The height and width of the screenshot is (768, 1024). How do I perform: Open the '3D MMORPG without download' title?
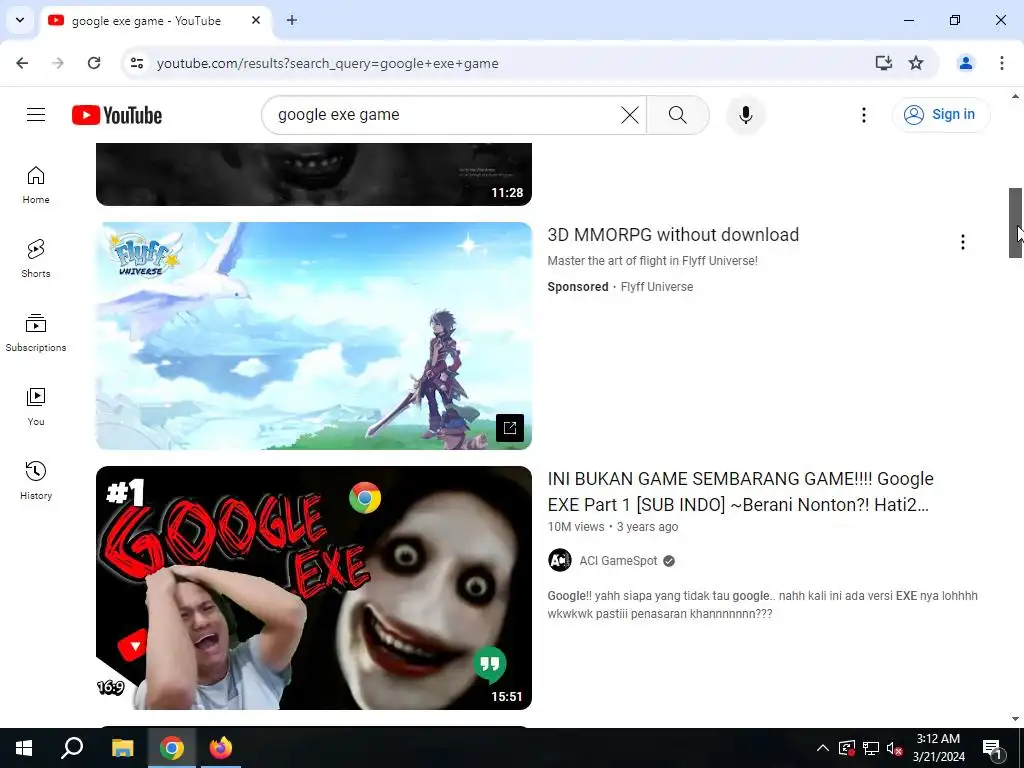pos(673,234)
